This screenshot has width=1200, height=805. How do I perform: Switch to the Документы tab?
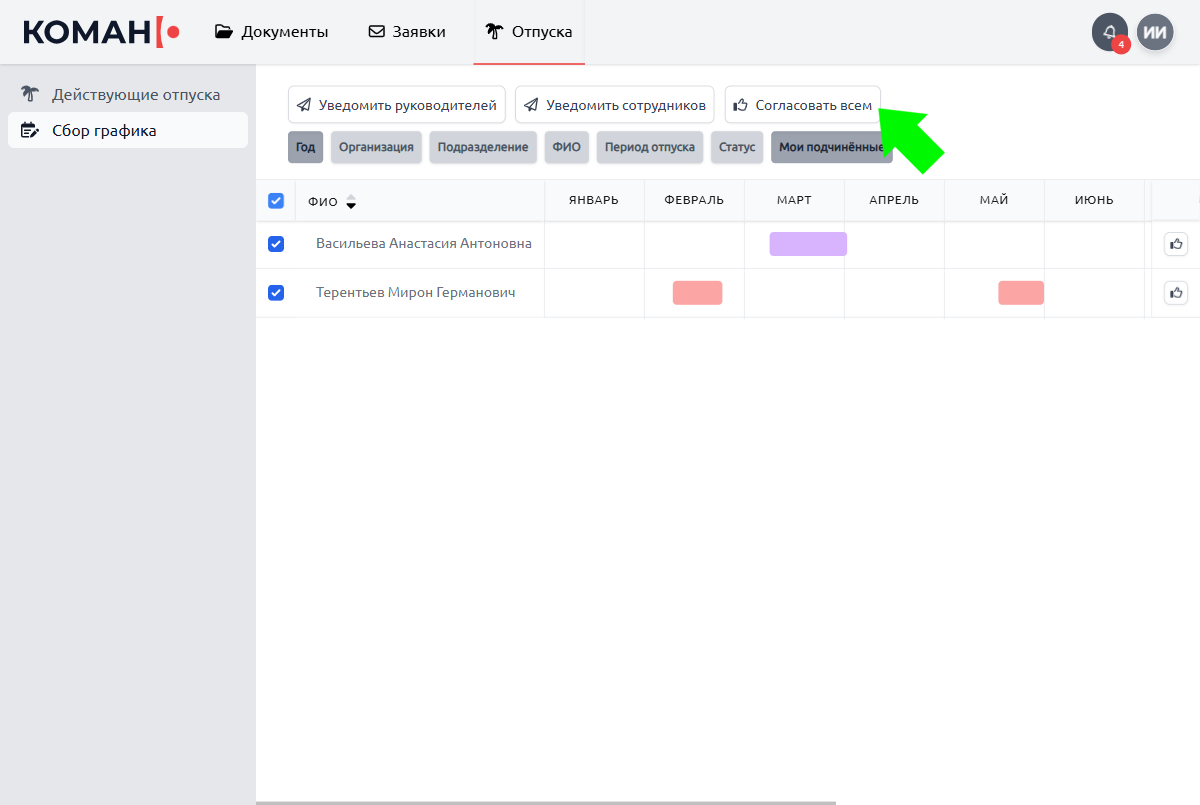(x=272, y=32)
